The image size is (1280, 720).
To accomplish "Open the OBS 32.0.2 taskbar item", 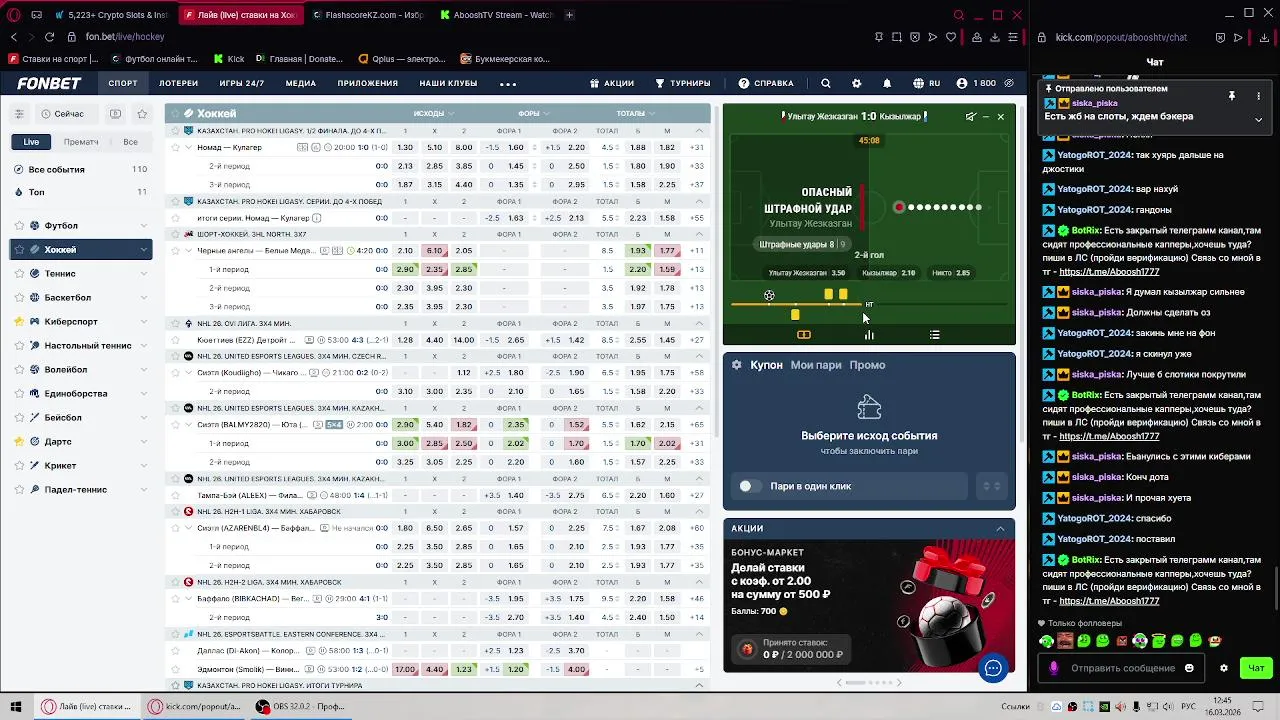I will click(x=301, y=706).
